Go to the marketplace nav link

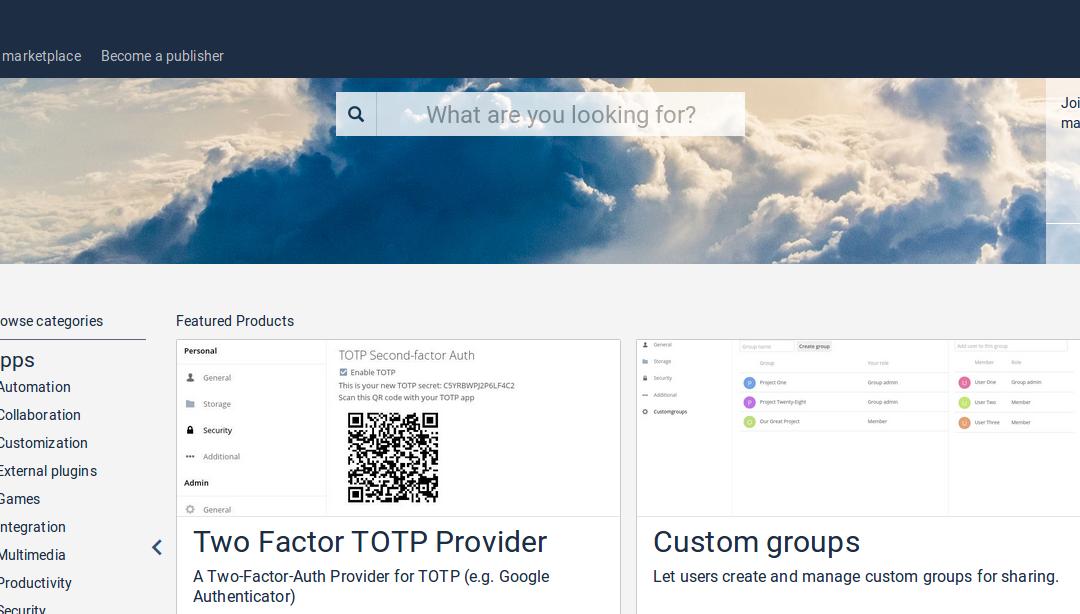(41, 56)
